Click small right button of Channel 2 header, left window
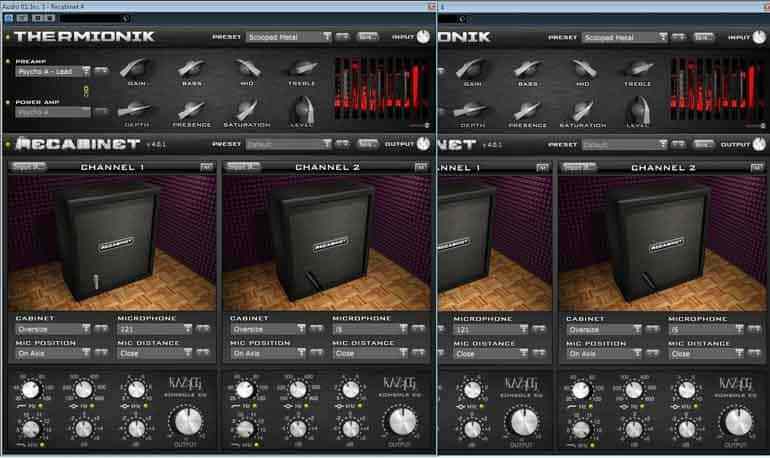 421,167
